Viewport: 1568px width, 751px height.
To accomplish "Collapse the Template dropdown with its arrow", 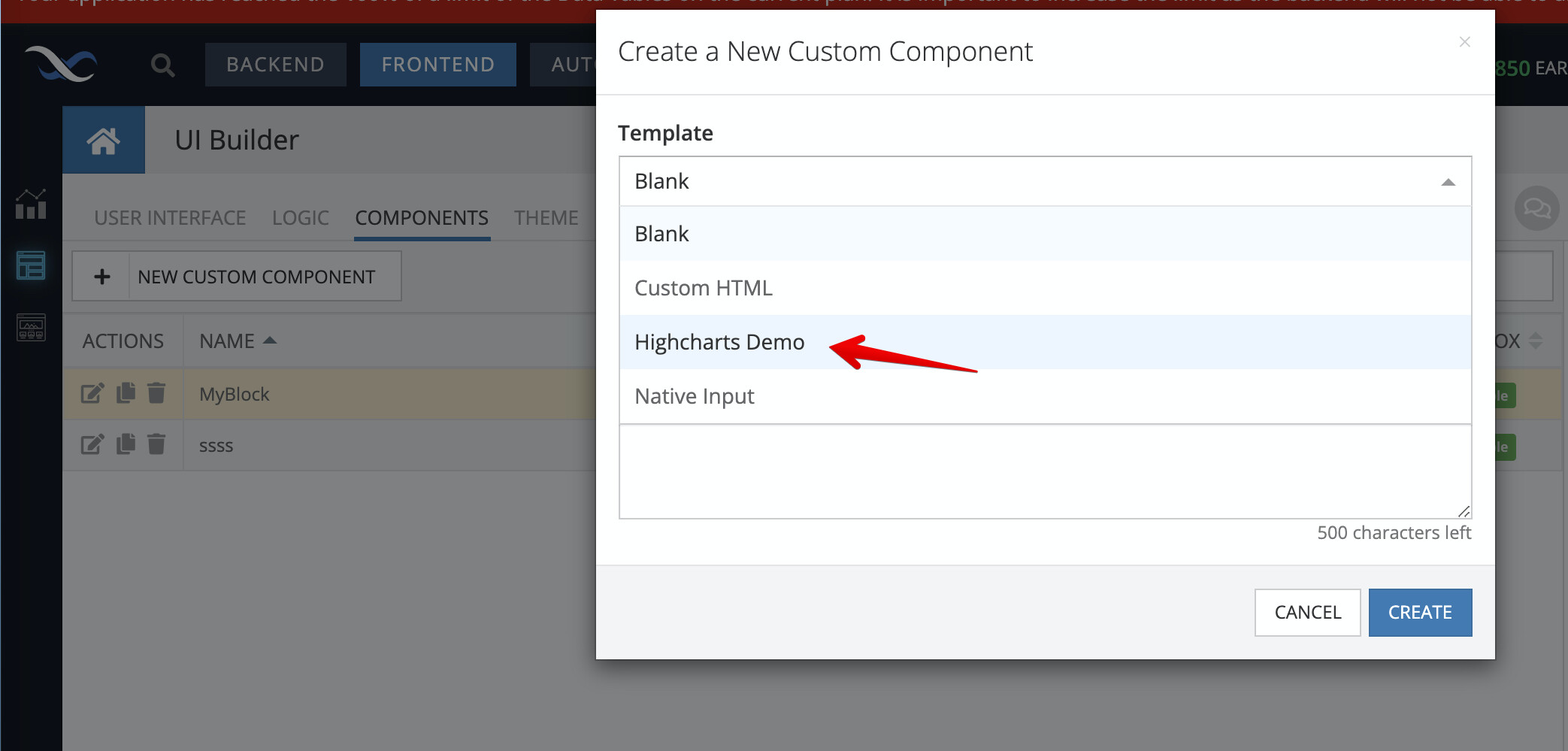I will (1447, 182).
